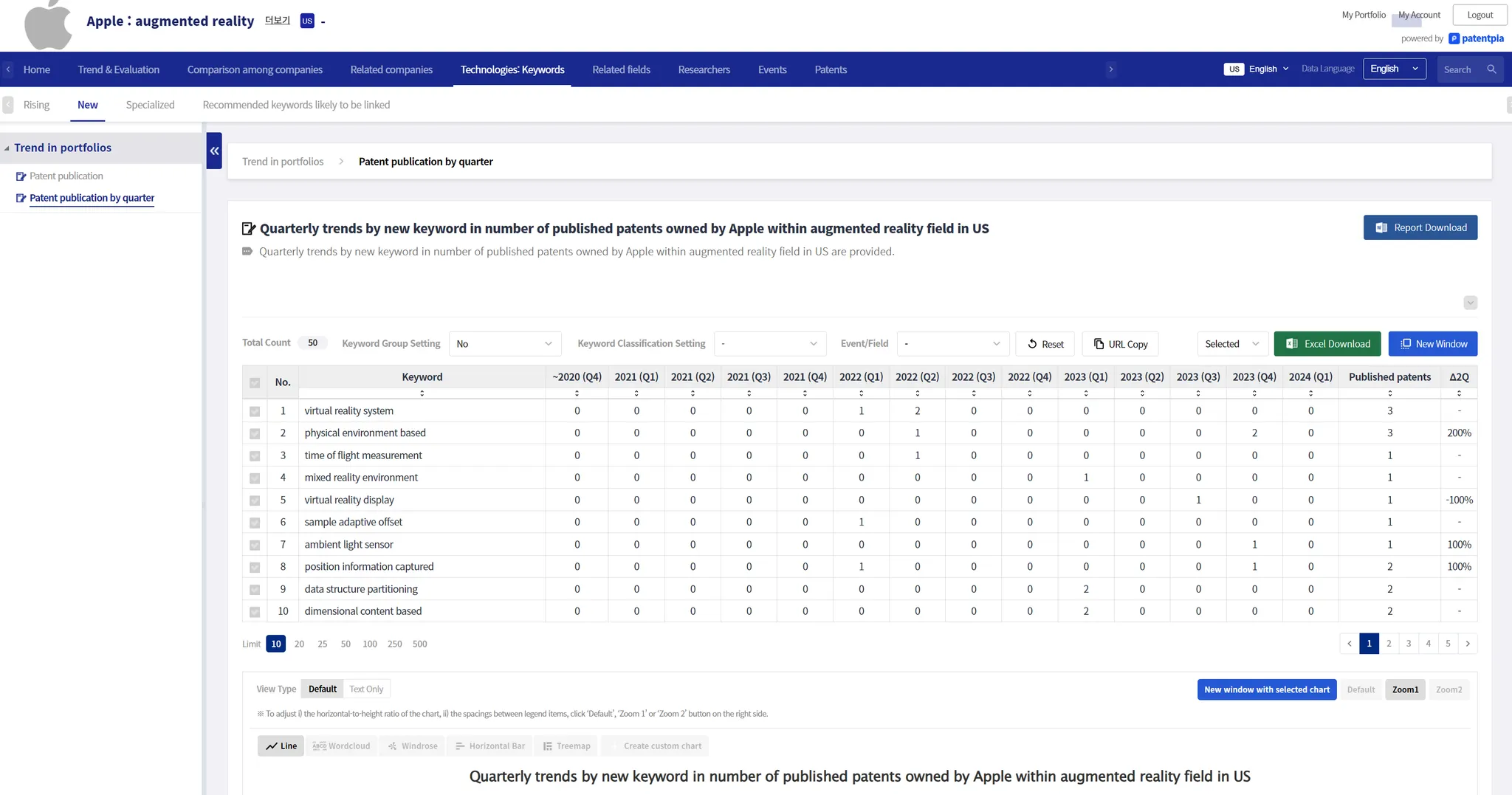Open the Related companies menu

coord(391,69)
